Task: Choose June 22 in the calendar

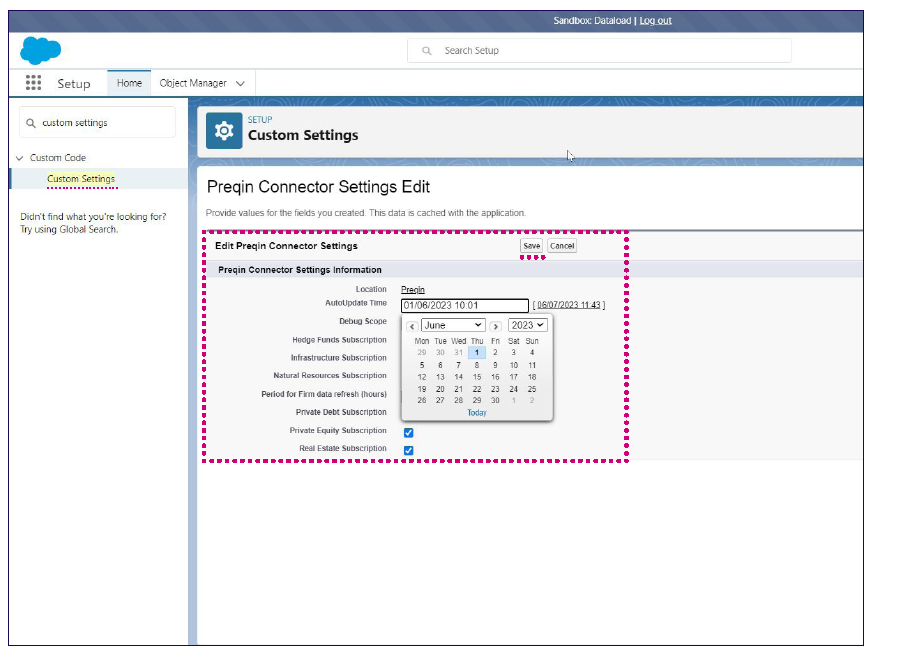Action: coord(477,389)
